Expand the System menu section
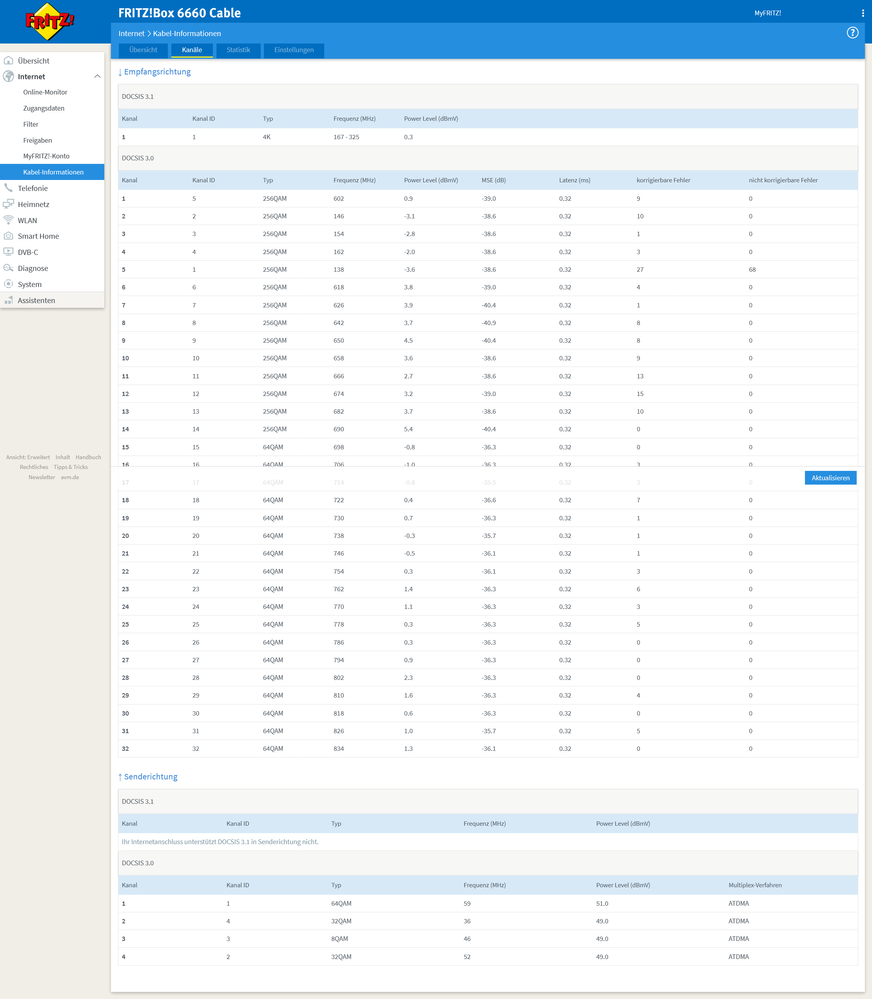 point(30,284)
